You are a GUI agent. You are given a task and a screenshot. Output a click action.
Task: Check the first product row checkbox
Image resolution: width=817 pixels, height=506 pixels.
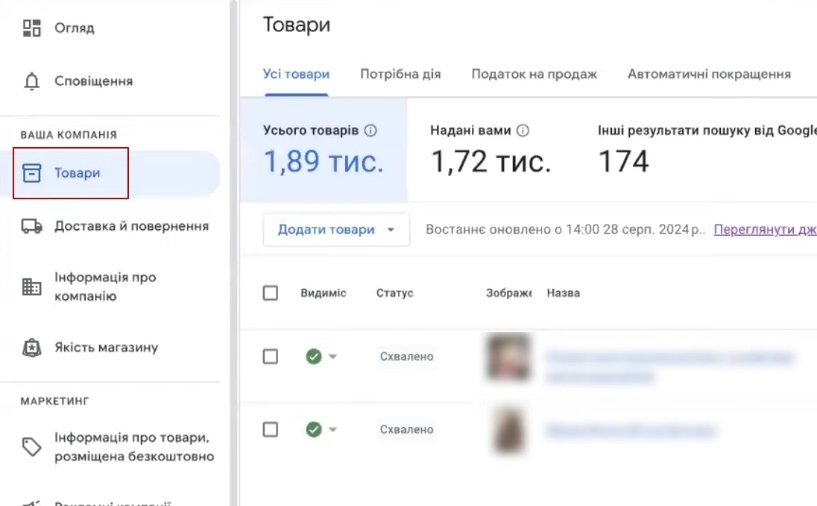[x=270, y=357]
